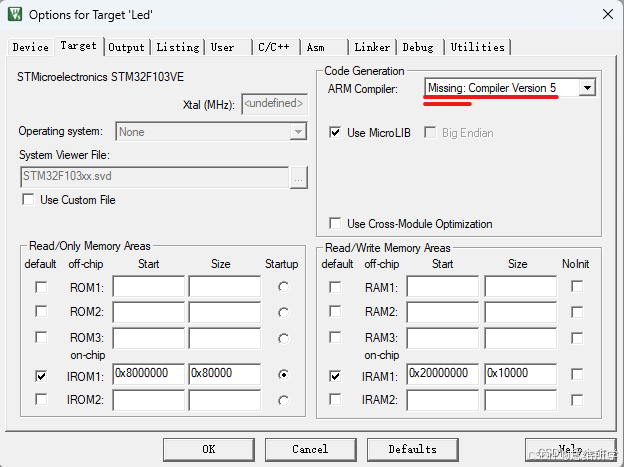
Task: Select ROM3 as startup region
Action: click(x=283, y=338)
